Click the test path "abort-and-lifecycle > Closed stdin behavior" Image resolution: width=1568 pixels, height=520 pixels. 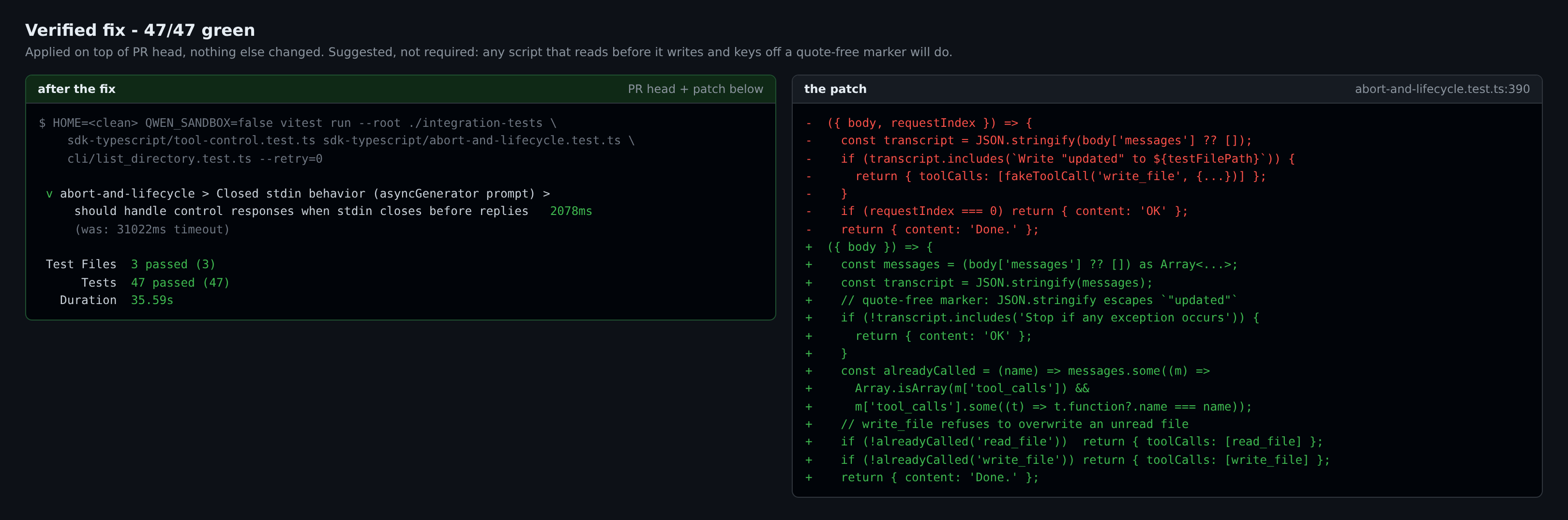(305, 194)
